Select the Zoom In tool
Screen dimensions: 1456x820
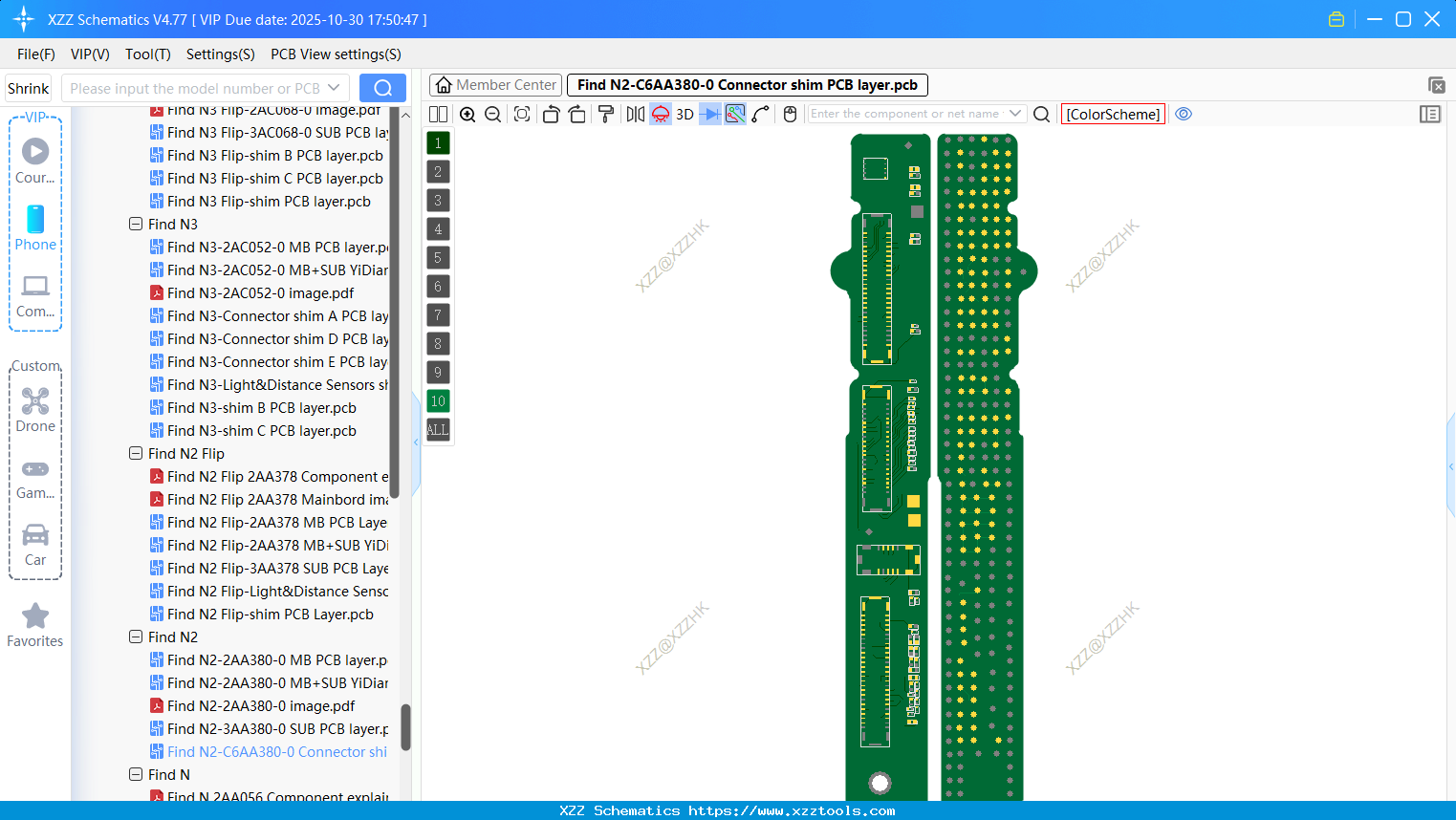467,114
